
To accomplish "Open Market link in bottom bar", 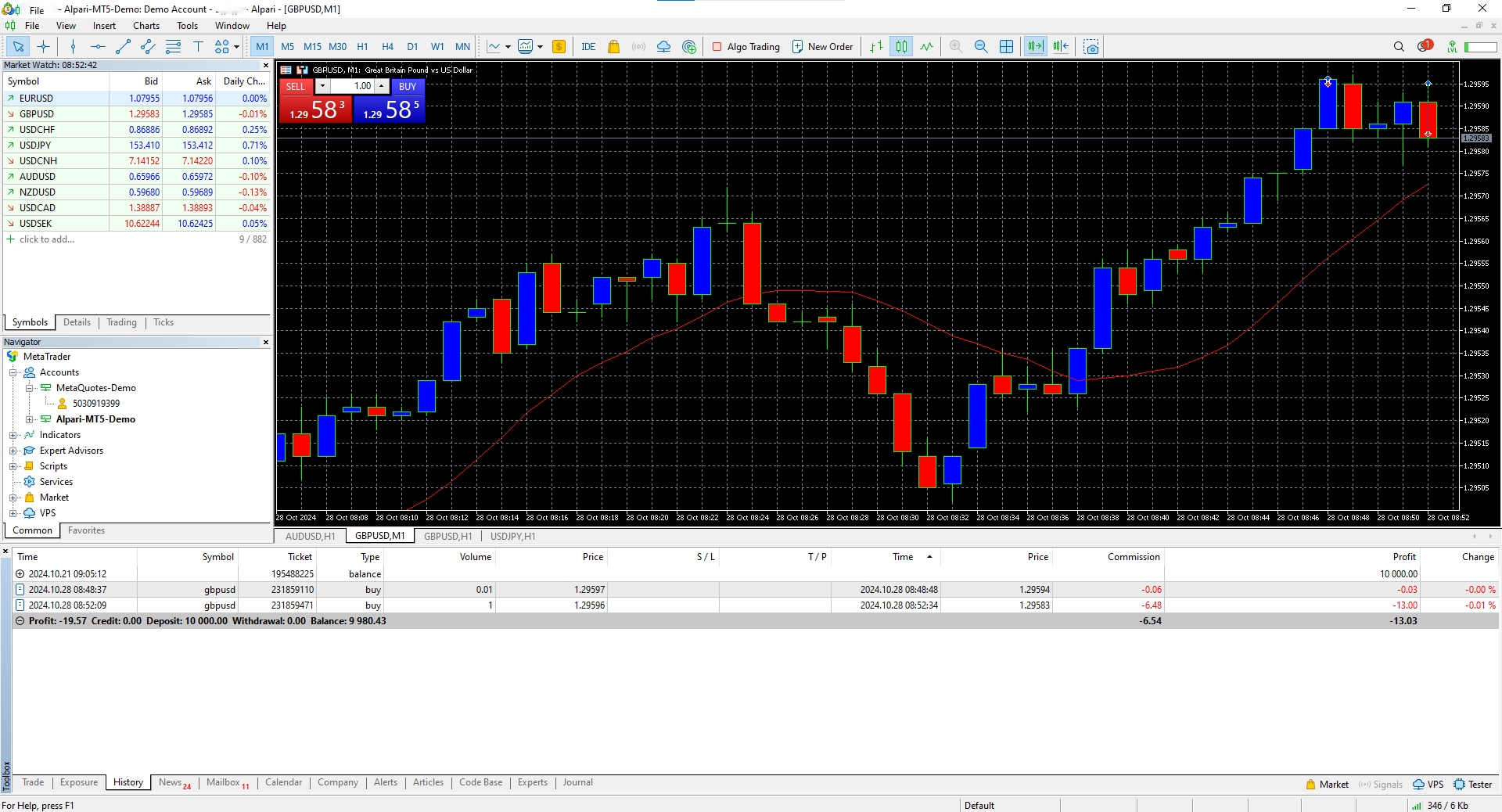I will pos(1327,785).
